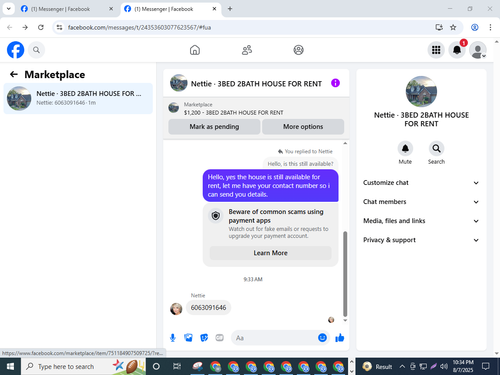
Task: Open volume control in system tray
Action: click(x=444, y=367)
